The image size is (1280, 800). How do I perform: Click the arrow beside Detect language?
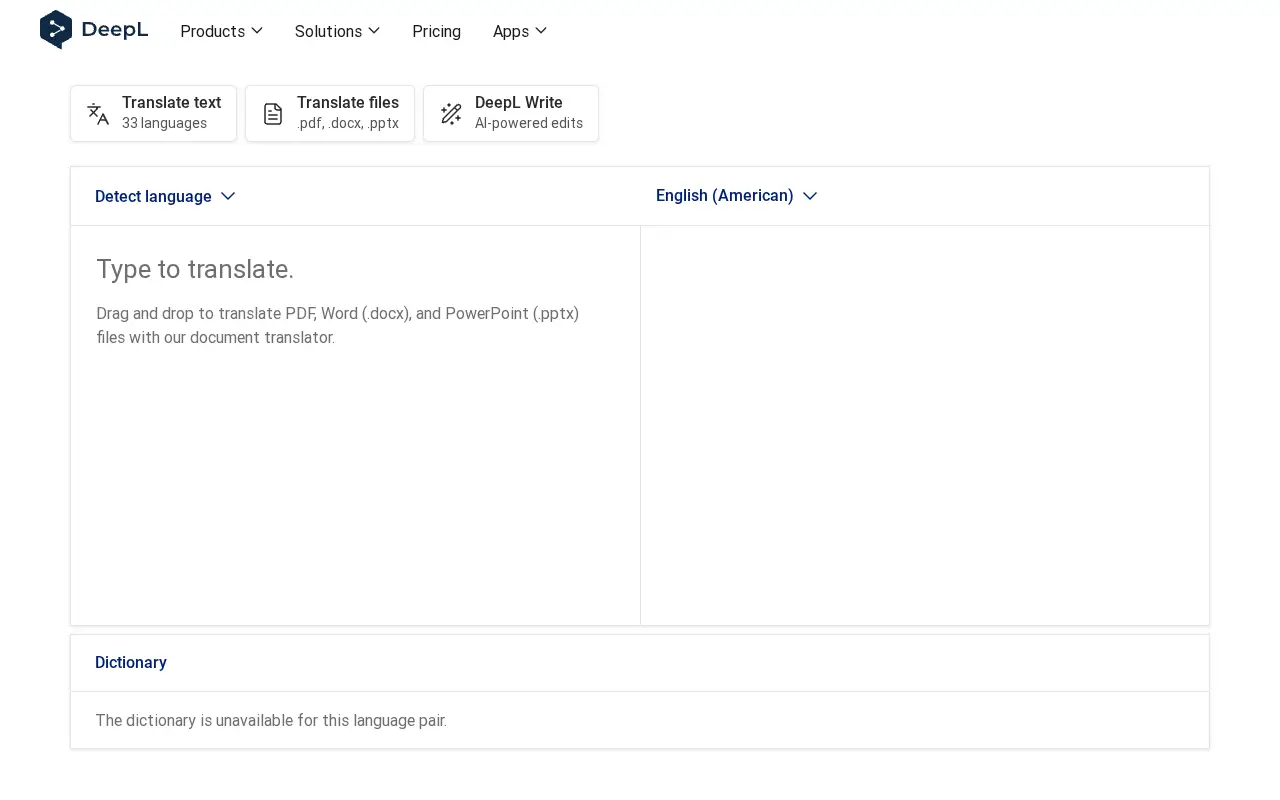click(228, 196)
